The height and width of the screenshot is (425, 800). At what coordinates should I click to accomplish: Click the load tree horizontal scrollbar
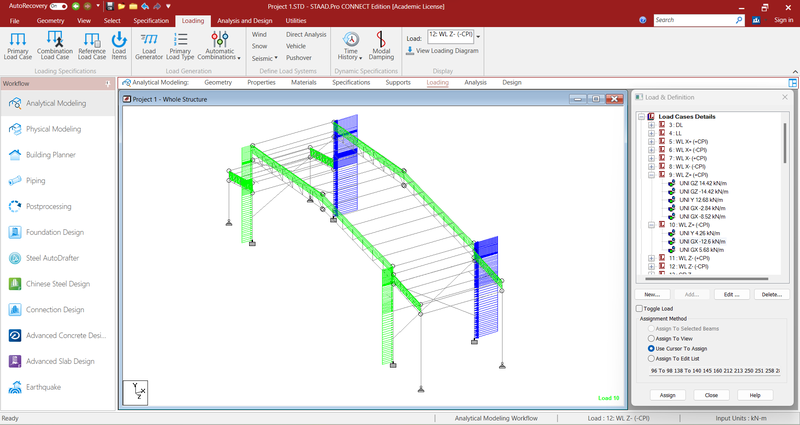(707, 279)
